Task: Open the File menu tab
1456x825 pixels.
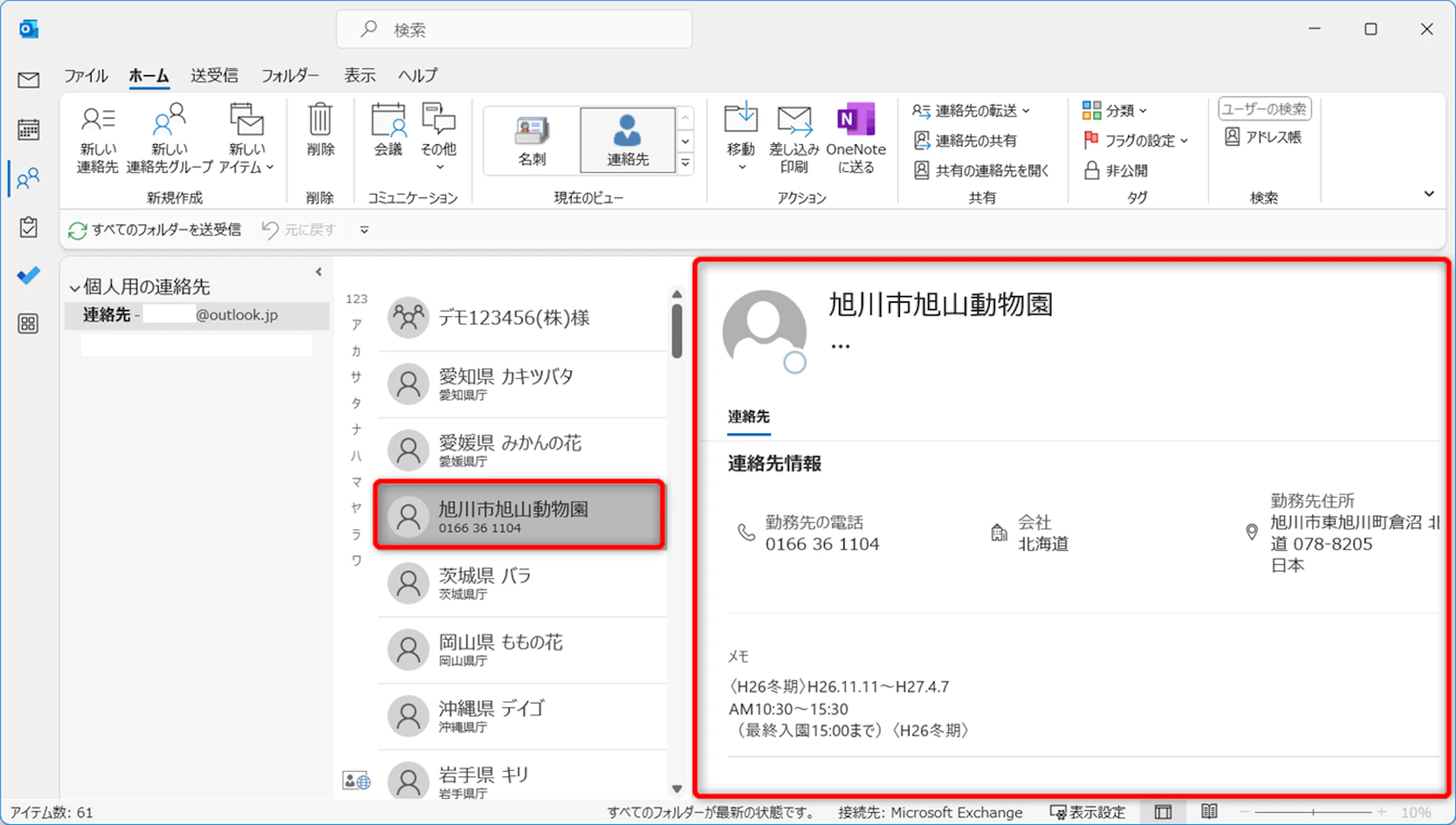Action: (x=86, y=75)
